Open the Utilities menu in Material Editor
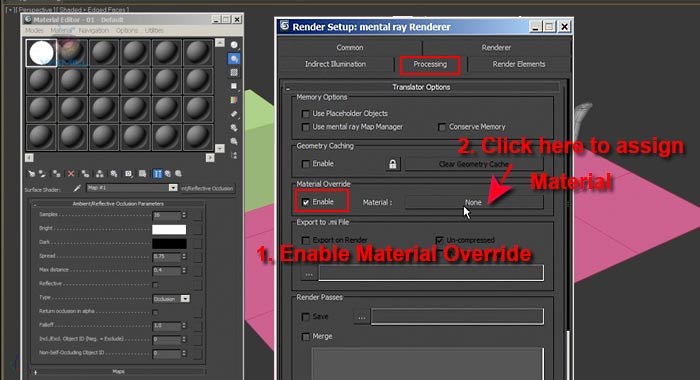700x380 pixels. (154, 30)
